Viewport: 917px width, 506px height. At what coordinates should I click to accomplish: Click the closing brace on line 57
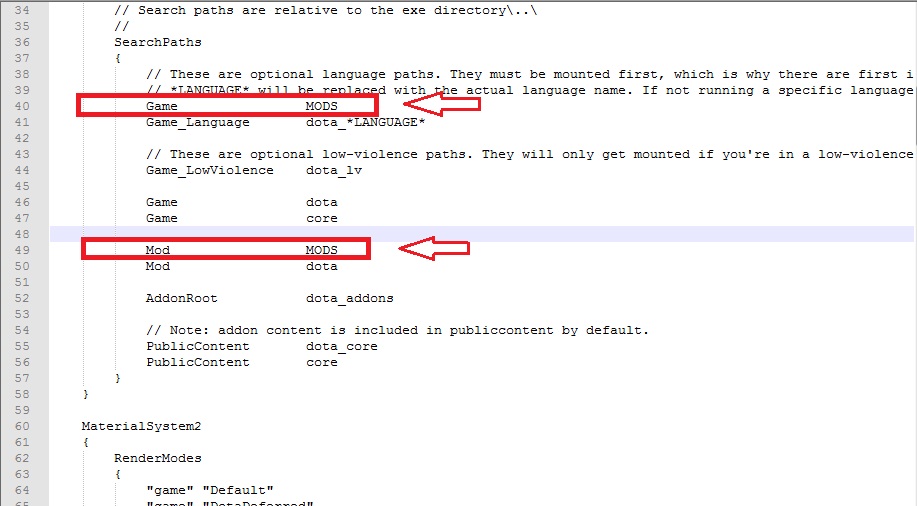coord(118,378)
